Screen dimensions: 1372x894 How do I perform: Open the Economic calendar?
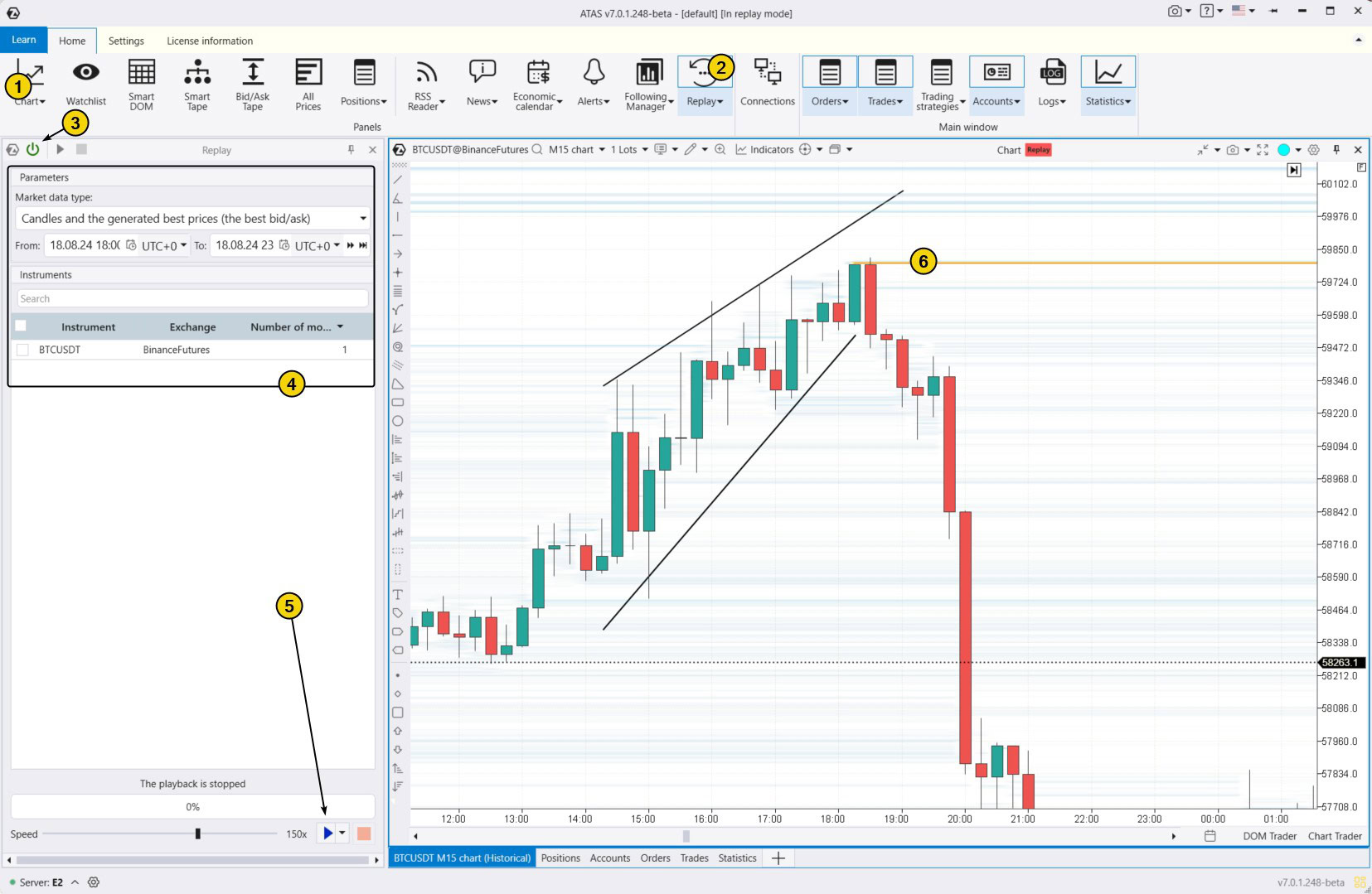(x=536, y=83)
